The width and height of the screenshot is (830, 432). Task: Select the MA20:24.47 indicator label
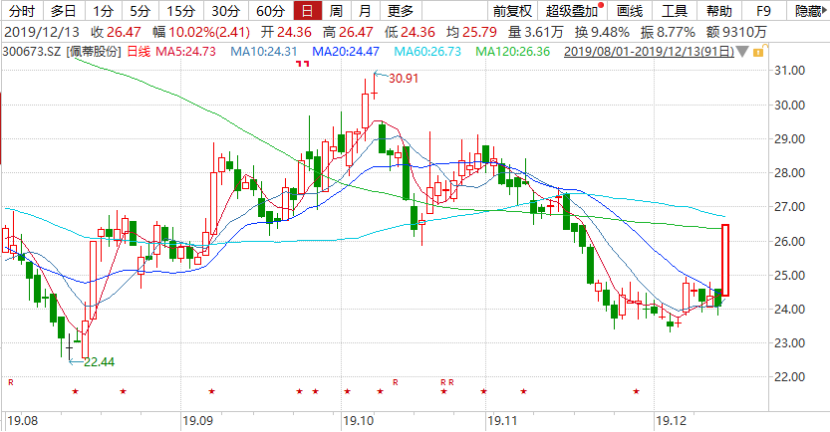click(x=346, y=52)
